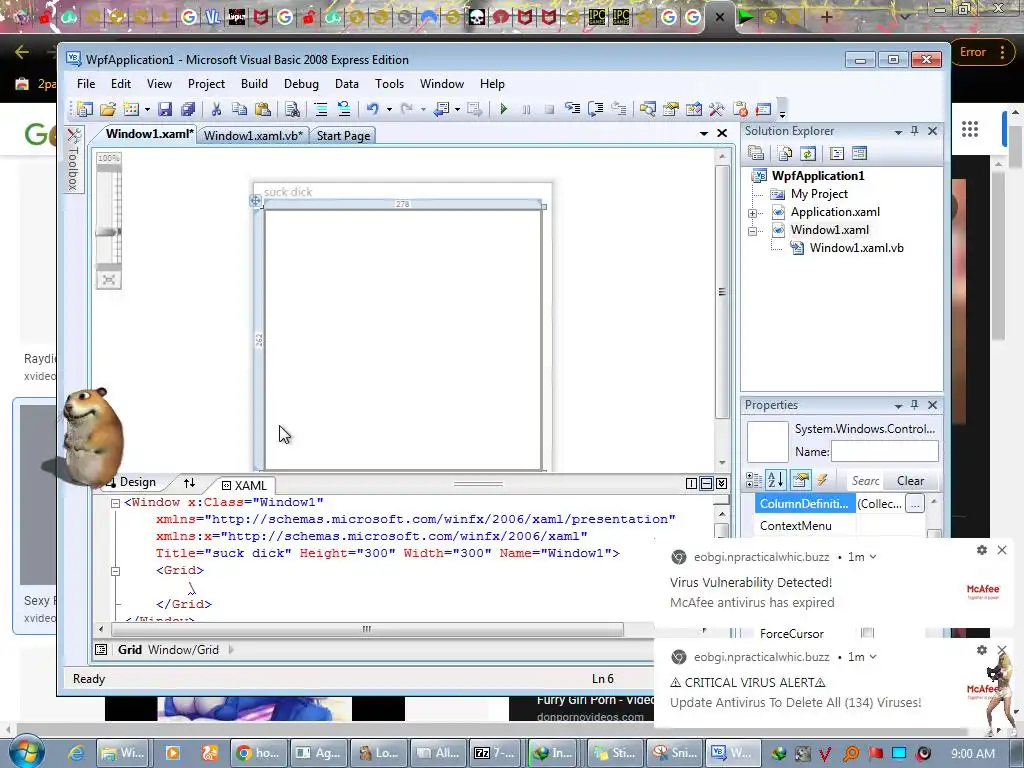Click the Name input field in Properties
This screenshot has height=768, width=1024.
pyautogui.click(x=884, y=451)
